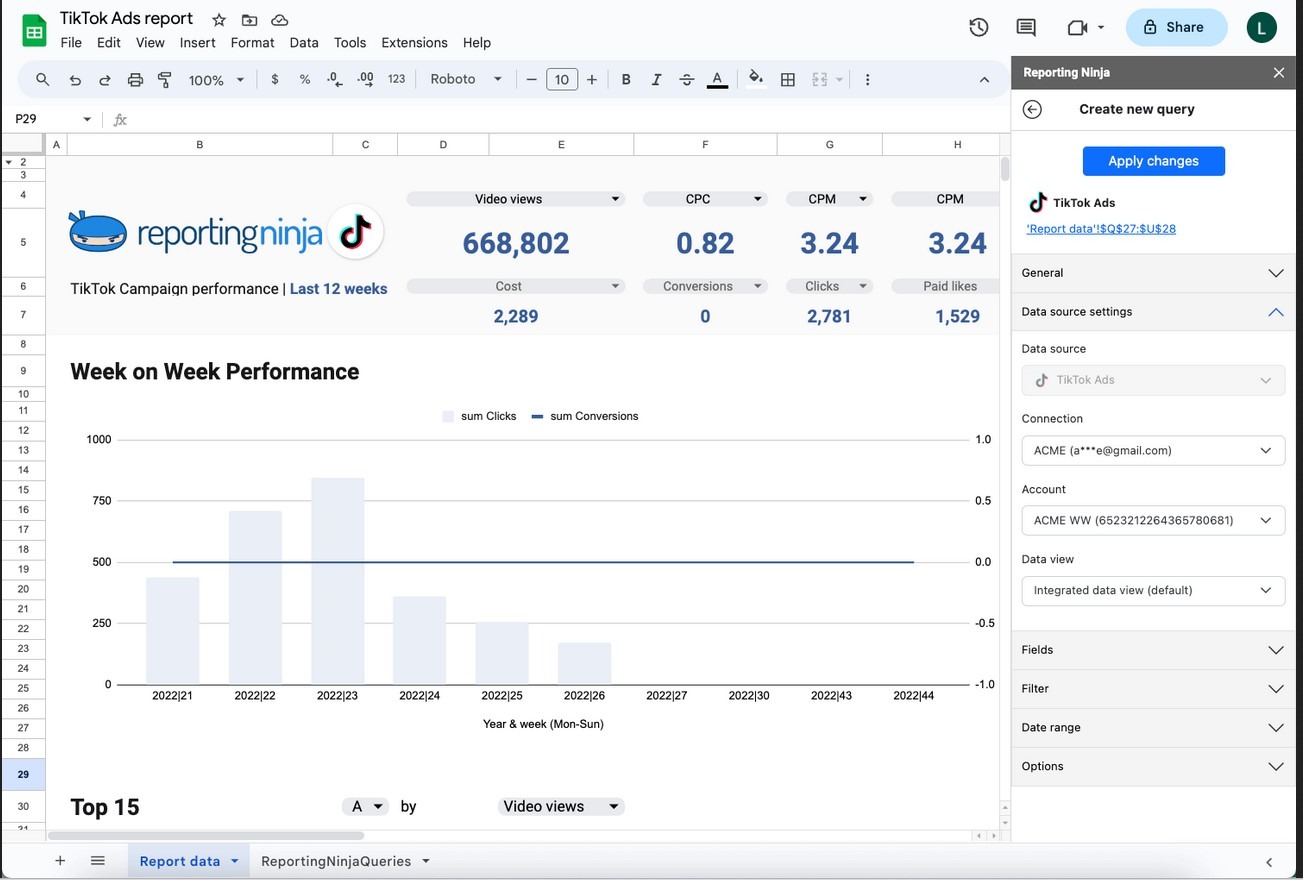Collapse the toolbar with the up chevron
Image resolution: width=1303 pixels, height=880 pixels.
pos(984,80)
